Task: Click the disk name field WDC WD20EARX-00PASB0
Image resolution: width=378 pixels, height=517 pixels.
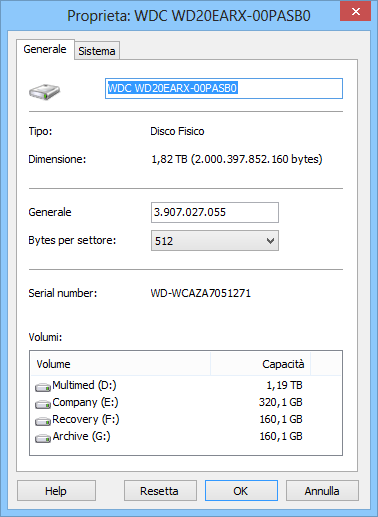Action: tap(224, 88)
